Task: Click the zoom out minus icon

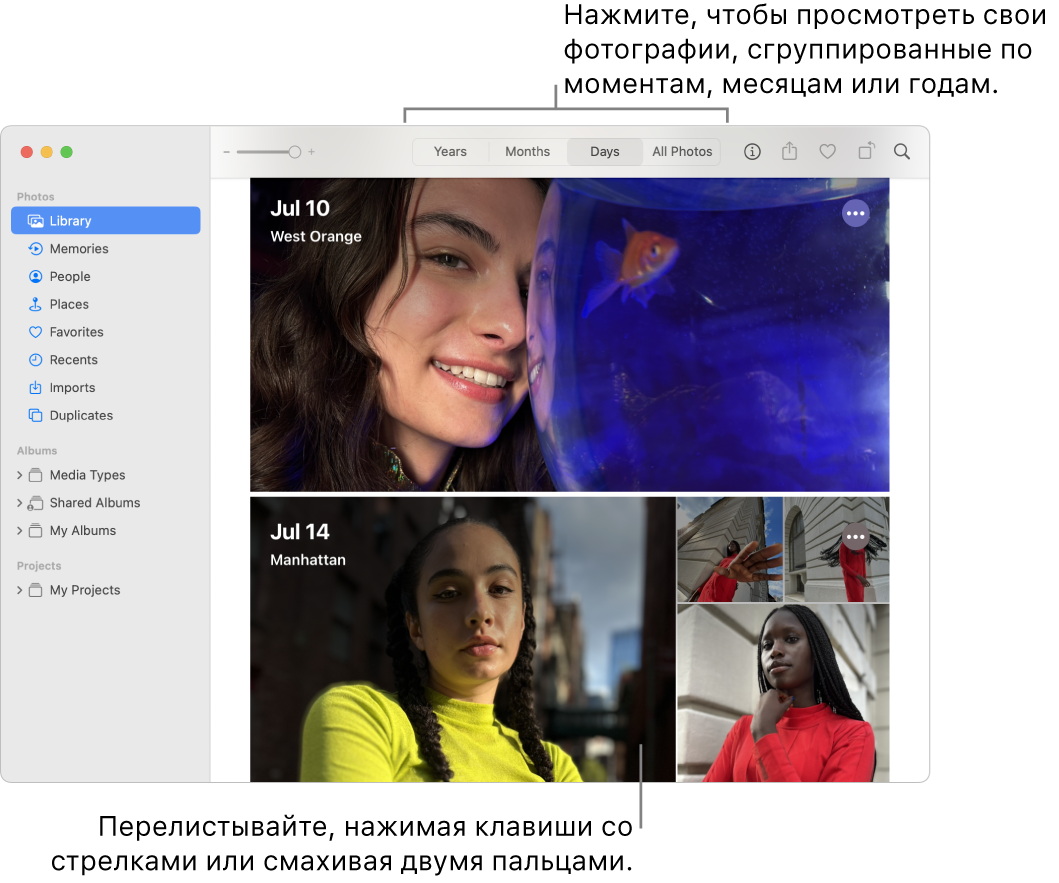Action: [x=227, y=152]
